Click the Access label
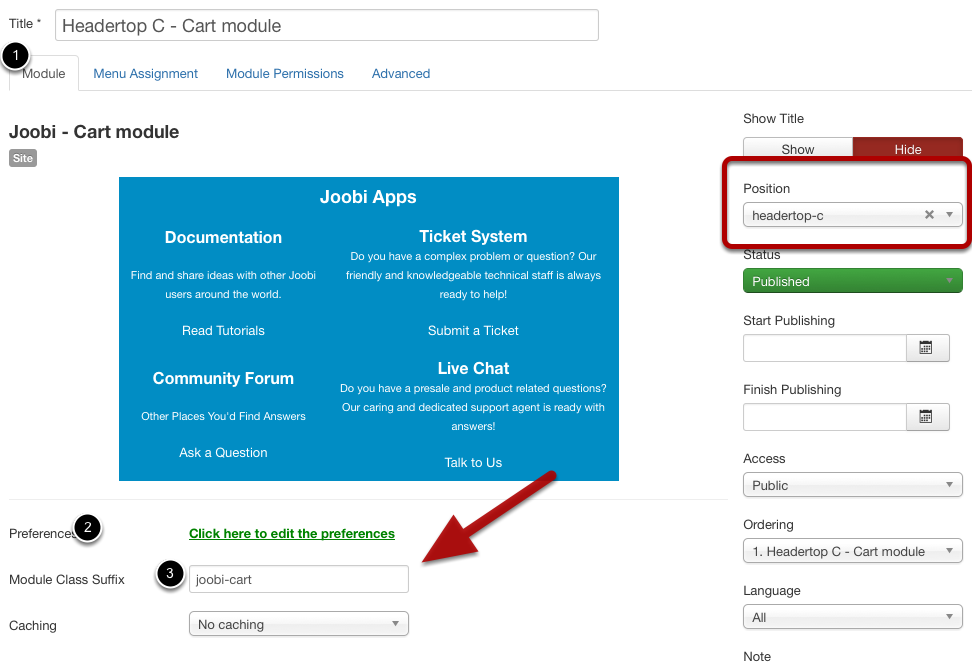 (x=764, y=459)
